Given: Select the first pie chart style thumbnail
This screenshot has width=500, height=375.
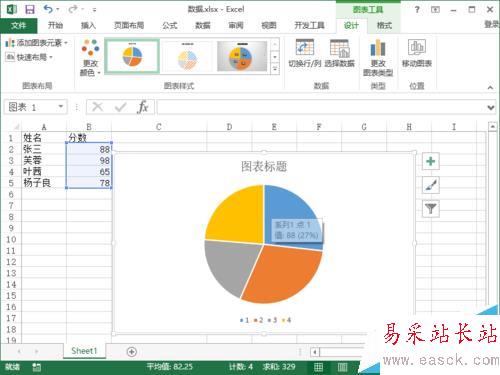Looking at the screenshot, I should click(x=132, y=56).
